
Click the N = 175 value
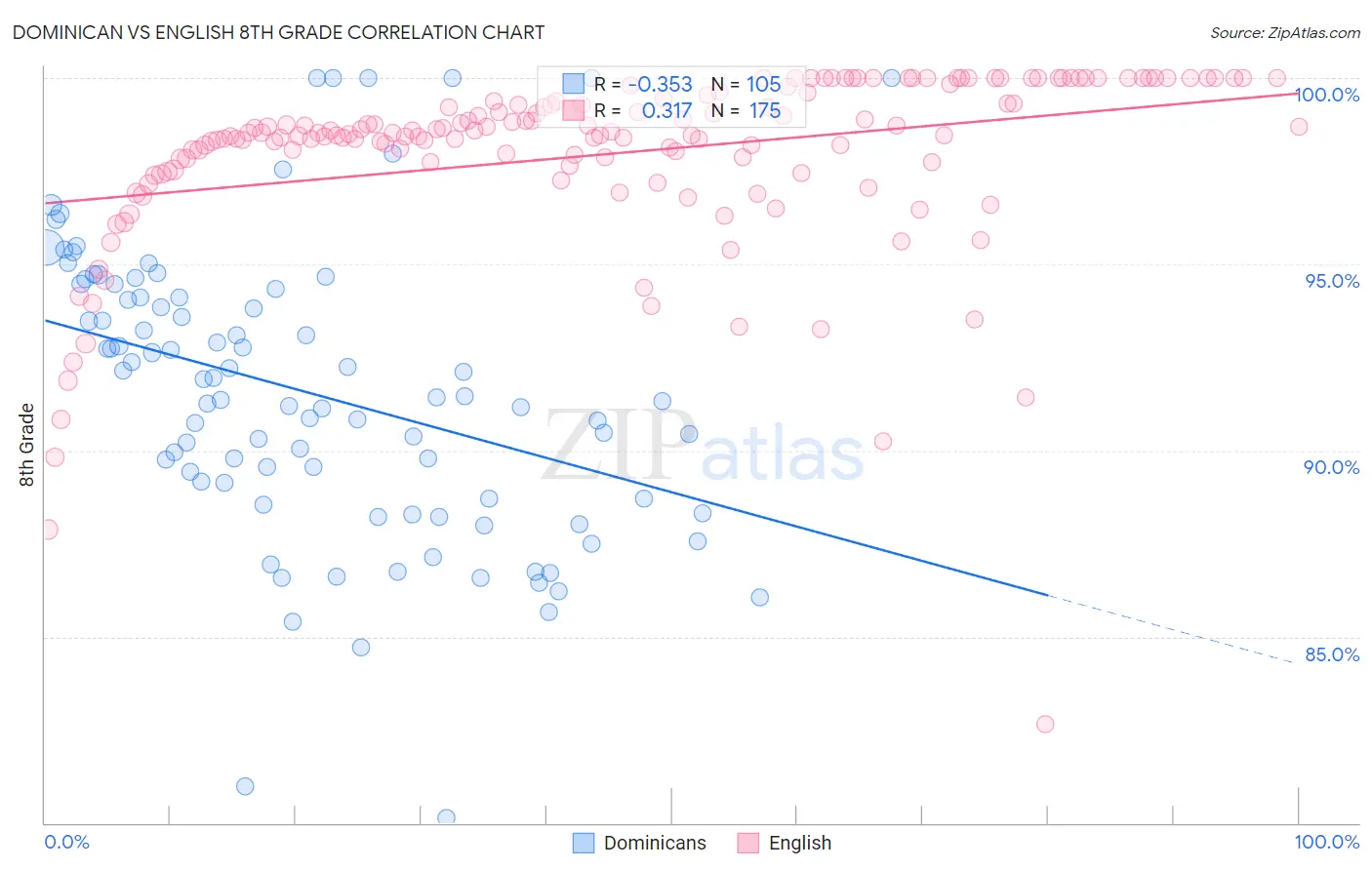746,110
